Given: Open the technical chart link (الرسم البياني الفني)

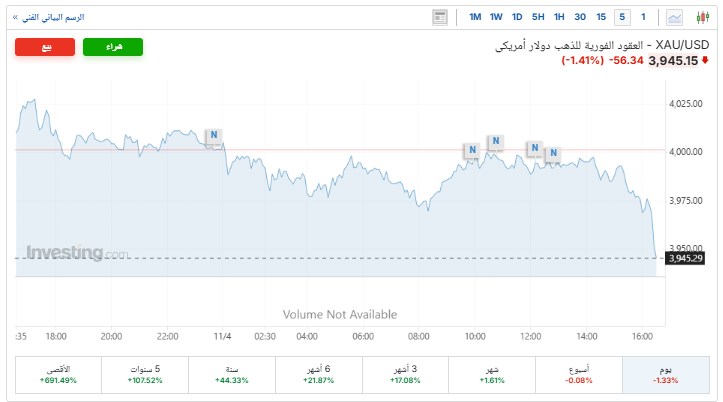Looking at the screenshot, I should click(48, 17).
